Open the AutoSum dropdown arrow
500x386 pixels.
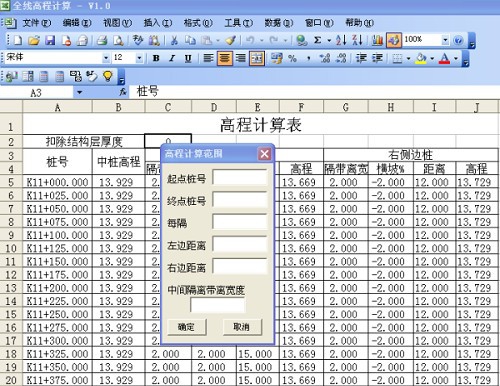click(x=329, y=41)
